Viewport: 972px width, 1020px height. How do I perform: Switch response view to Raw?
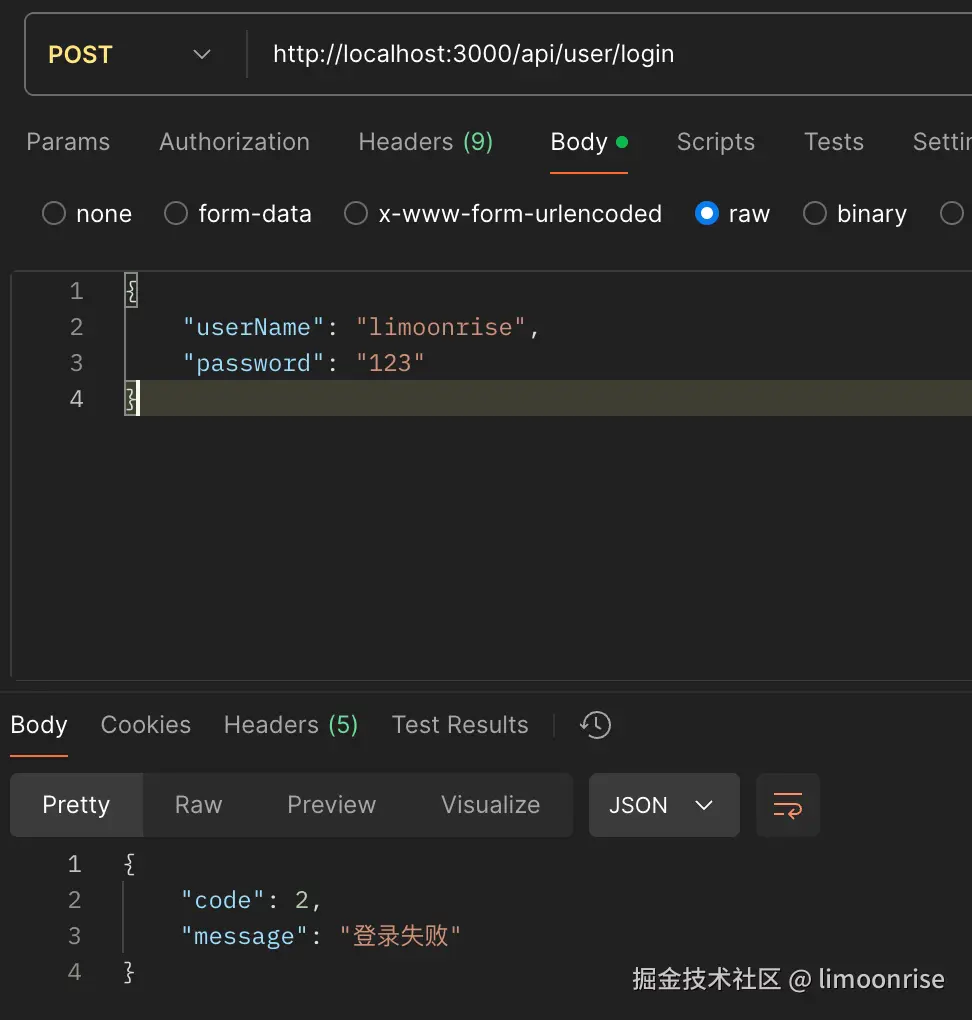coord(198,805)
